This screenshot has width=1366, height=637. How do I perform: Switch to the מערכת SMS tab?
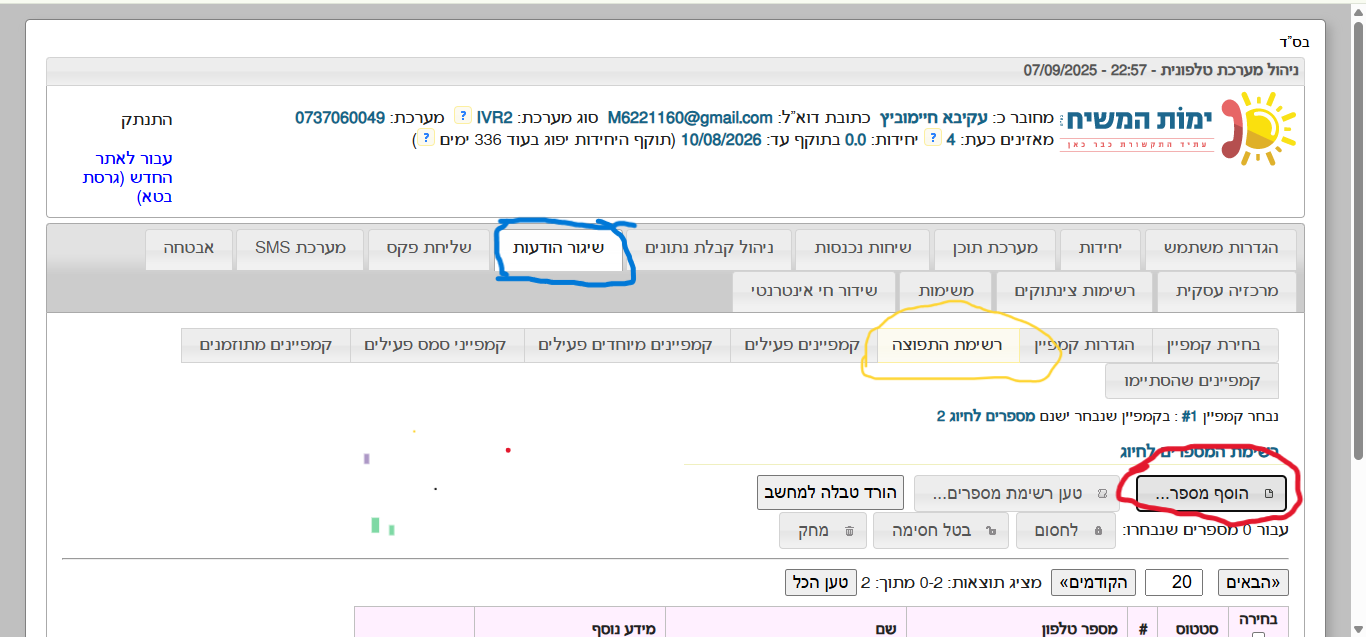299,249
